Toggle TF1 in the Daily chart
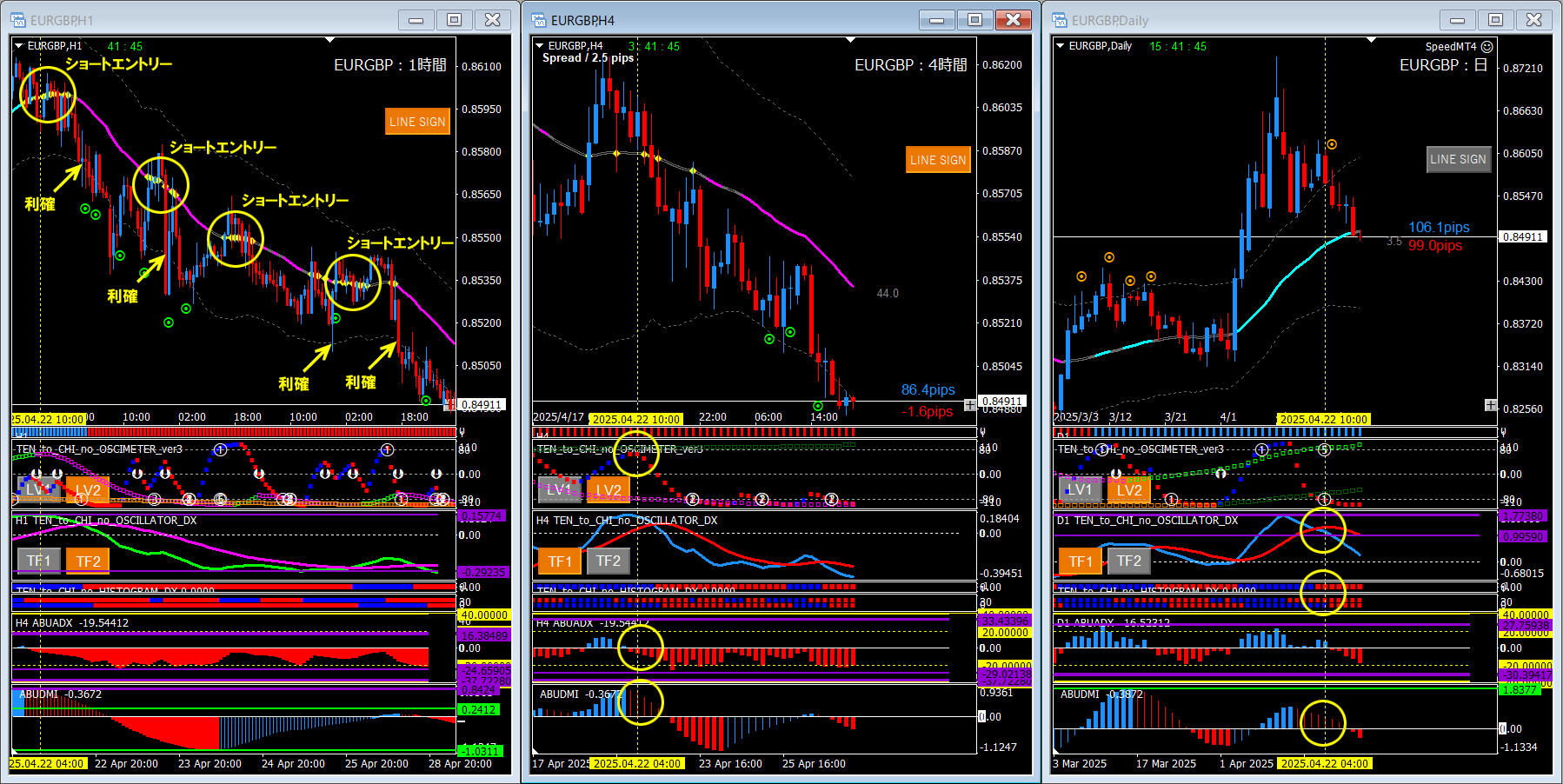The width and height of the screenshot is (1563, 784). [x=1081, y=561]
